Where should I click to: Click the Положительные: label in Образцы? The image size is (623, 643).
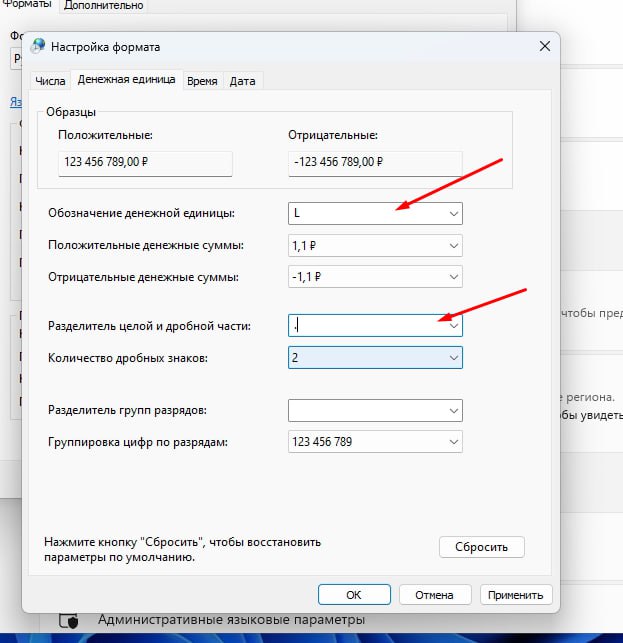105,135
